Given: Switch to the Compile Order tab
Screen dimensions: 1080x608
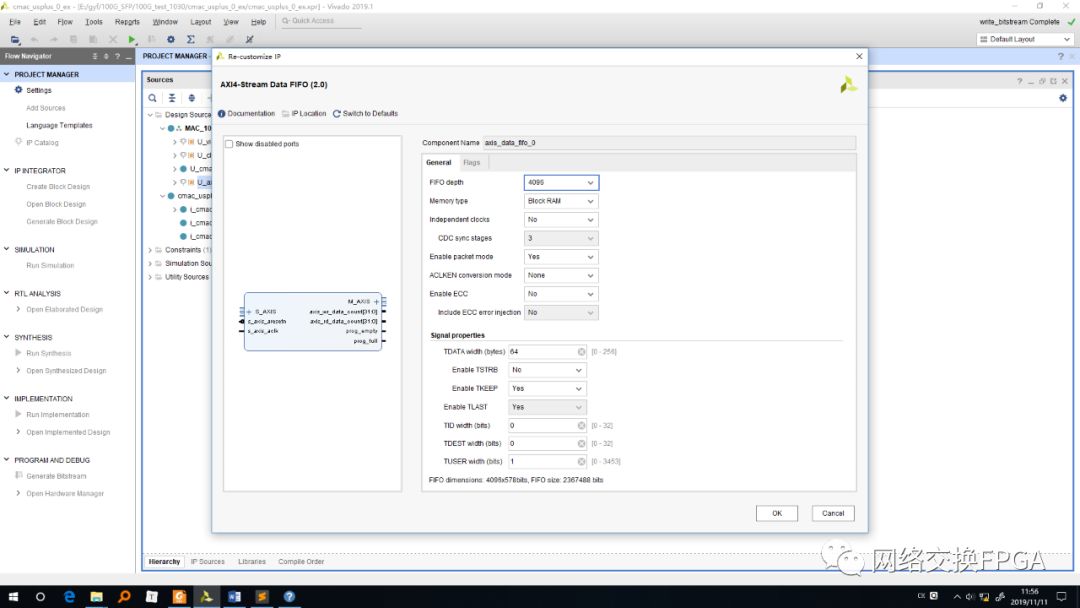Looking at the screenshot, I should pyautogui.click(x=301, y=562).
